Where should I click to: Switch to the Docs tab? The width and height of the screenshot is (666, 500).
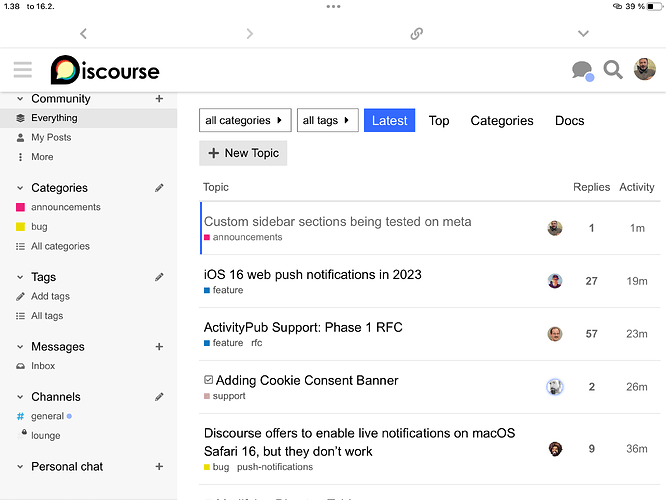(570, 121)
